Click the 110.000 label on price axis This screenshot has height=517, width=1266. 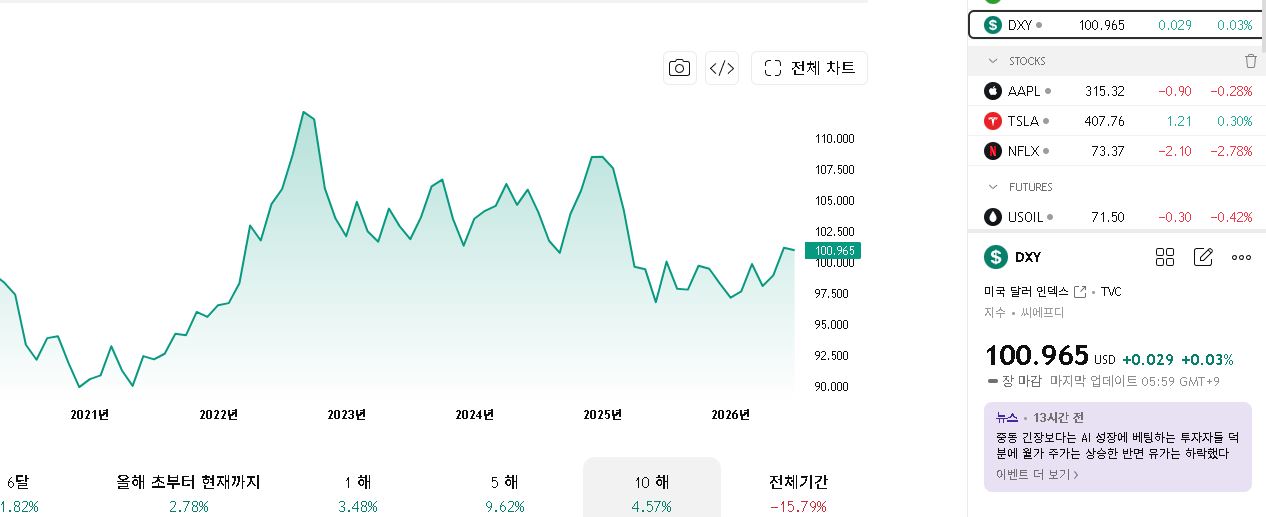[x=835, y=138]
